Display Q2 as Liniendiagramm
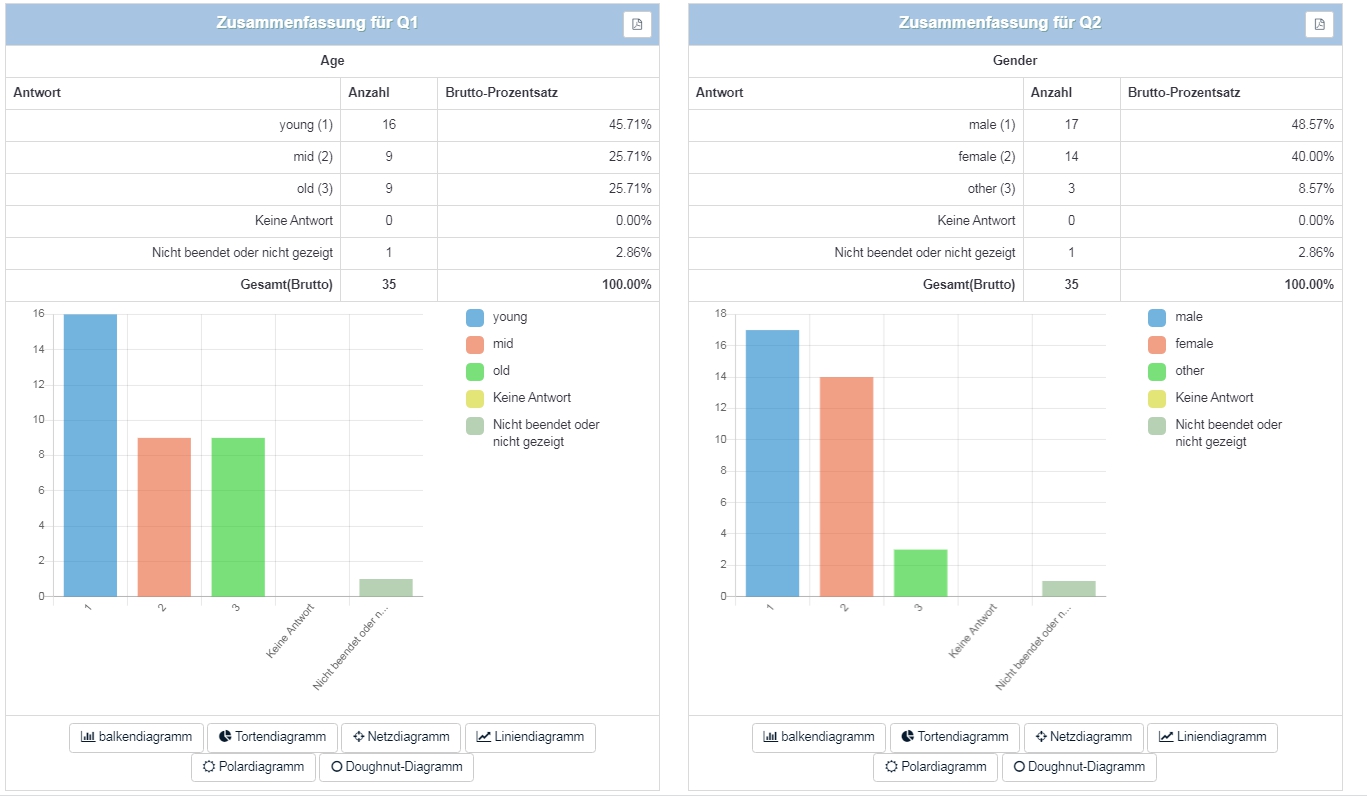 click(1212, 737)
